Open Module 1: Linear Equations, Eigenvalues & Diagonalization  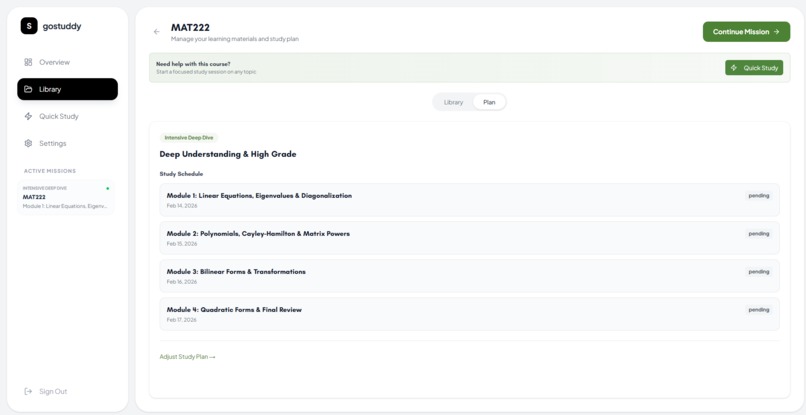[x=469, y=200]
